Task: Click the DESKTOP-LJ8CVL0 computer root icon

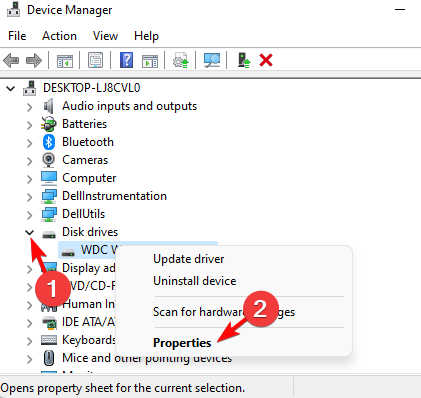Action: point(29,88)
